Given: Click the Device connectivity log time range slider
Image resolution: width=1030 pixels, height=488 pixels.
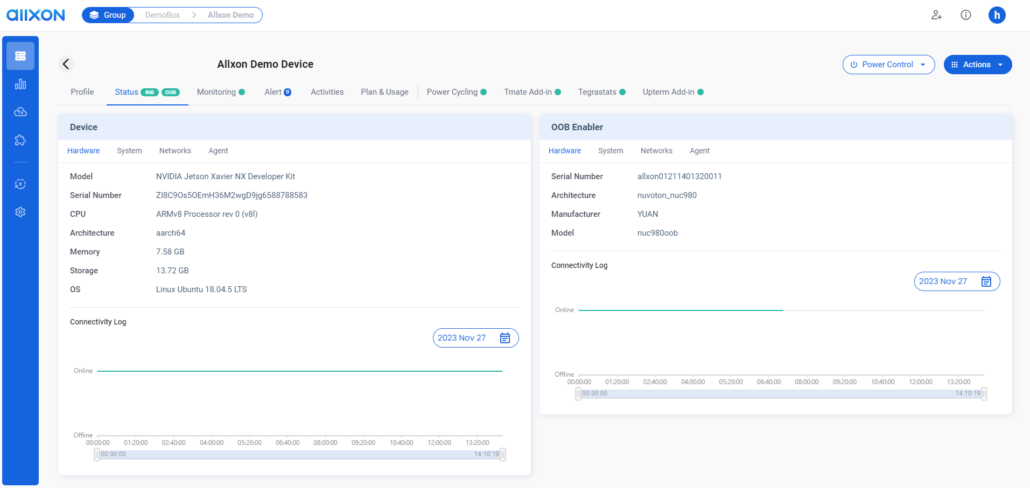Looking at the screenshot, I should coord(300,454).
